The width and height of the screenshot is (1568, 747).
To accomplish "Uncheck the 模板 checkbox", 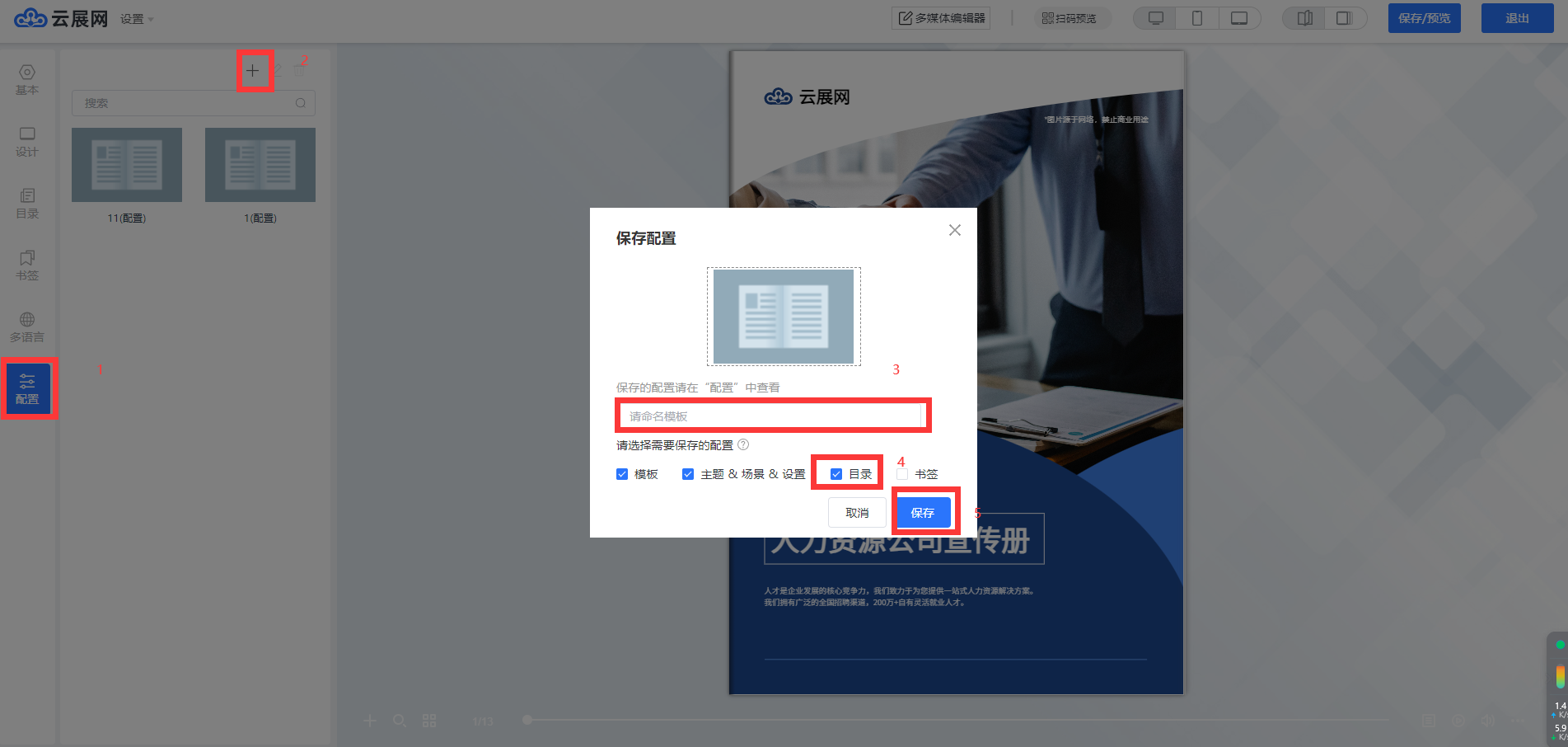I will click(622, 474).
